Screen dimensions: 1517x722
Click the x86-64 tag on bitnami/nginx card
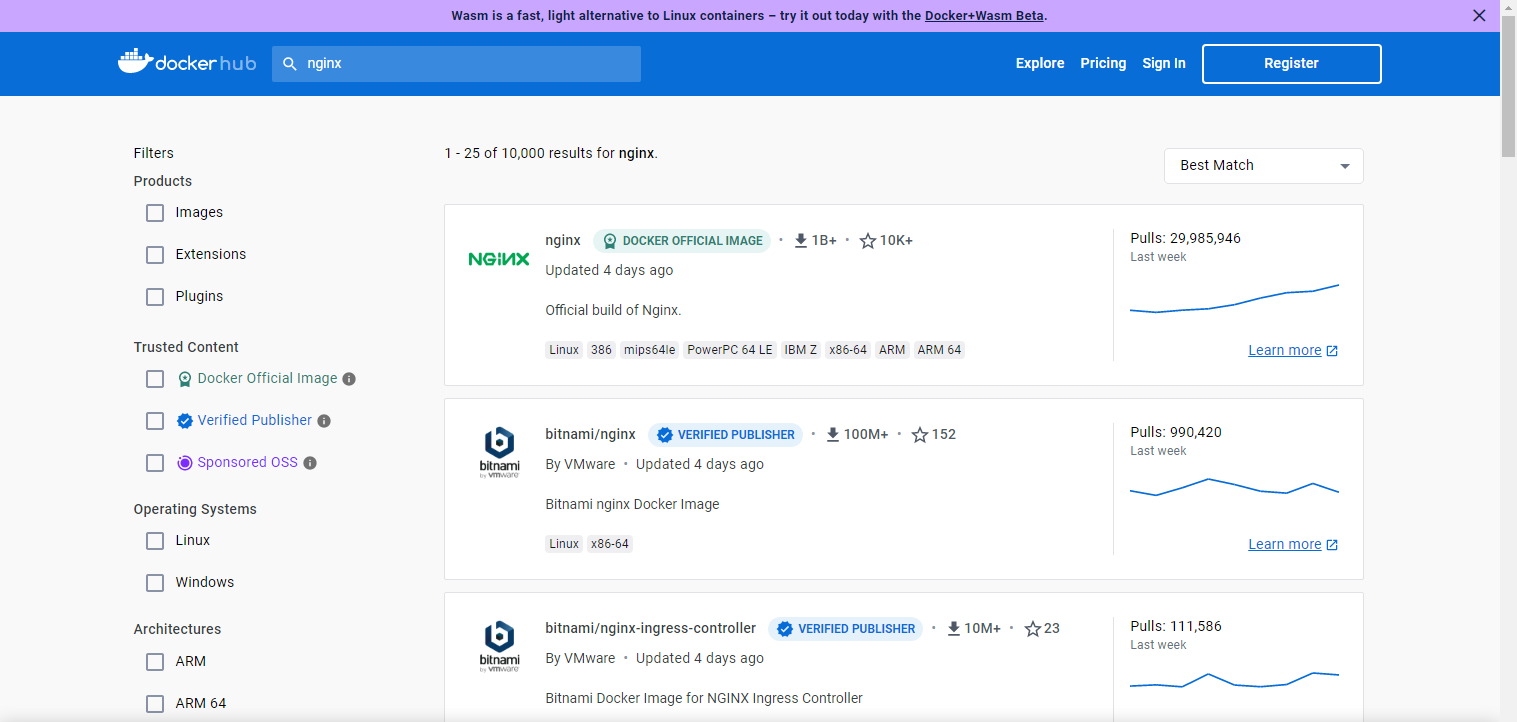tap(609, 544)
